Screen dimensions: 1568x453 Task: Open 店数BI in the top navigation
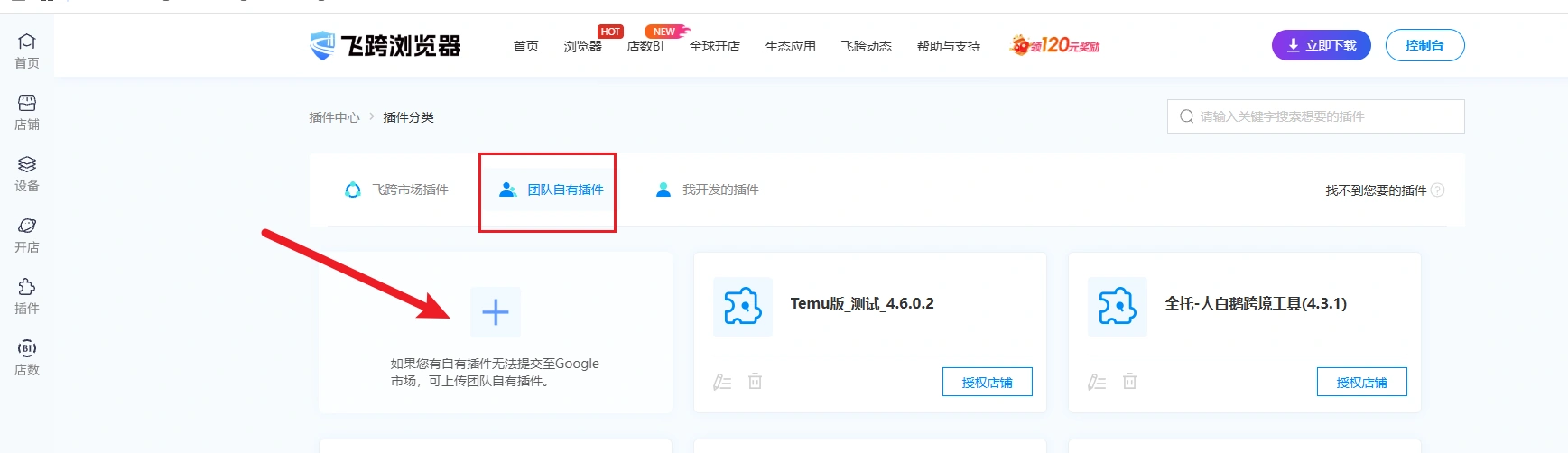pos(645,46)
